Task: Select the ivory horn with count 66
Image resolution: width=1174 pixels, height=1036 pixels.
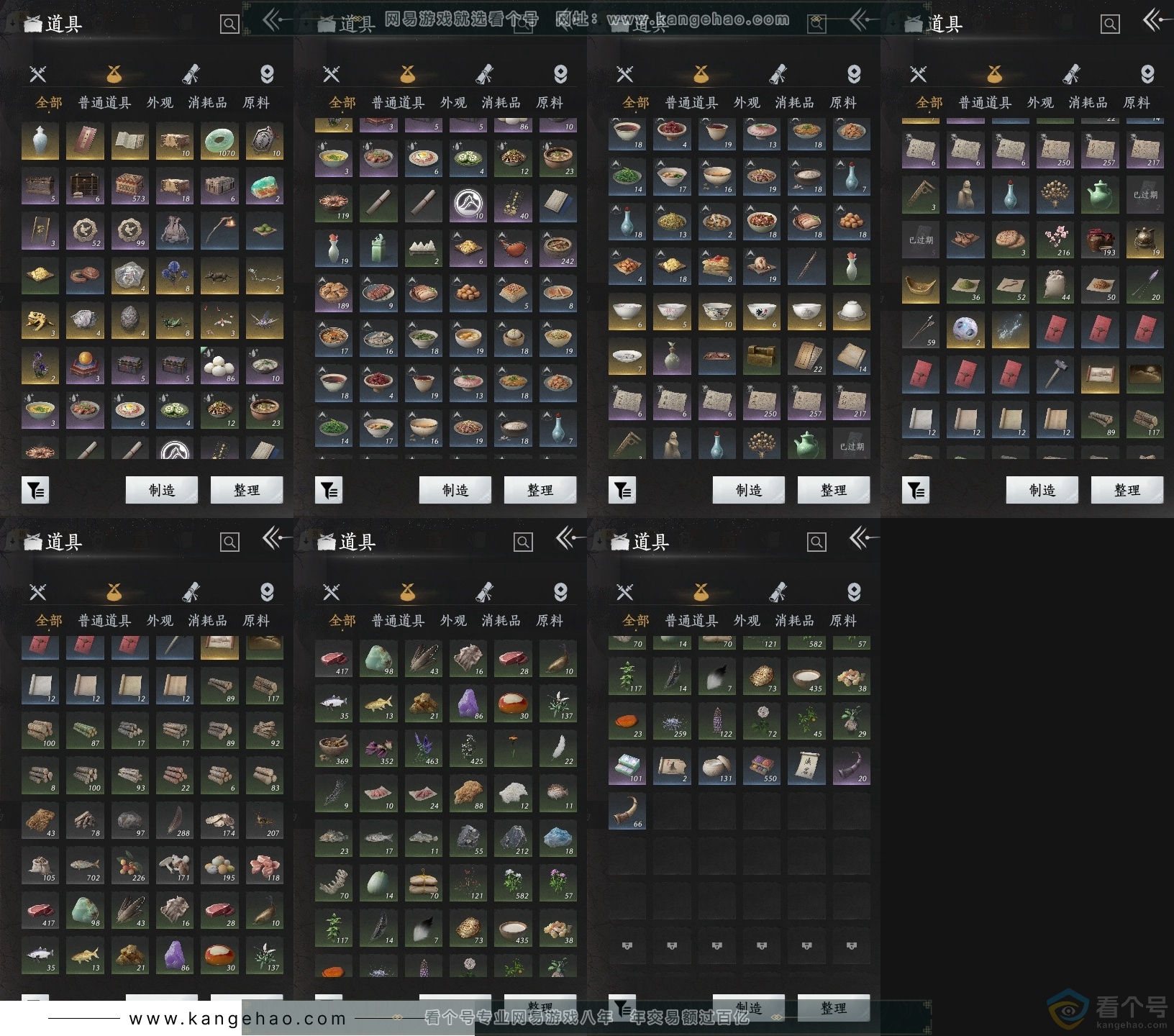Action: coord(627,812)
